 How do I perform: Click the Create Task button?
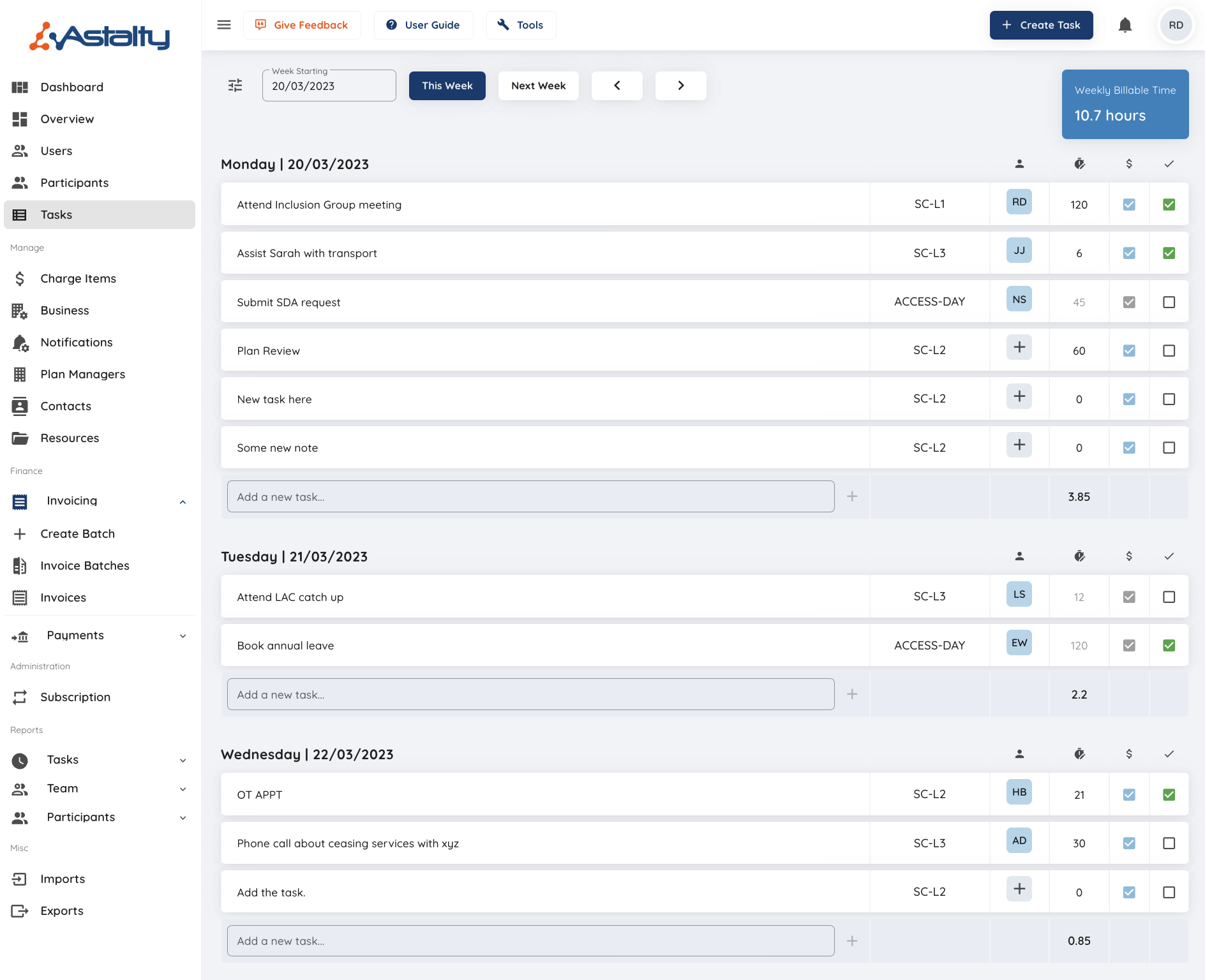pos(1041,25)
